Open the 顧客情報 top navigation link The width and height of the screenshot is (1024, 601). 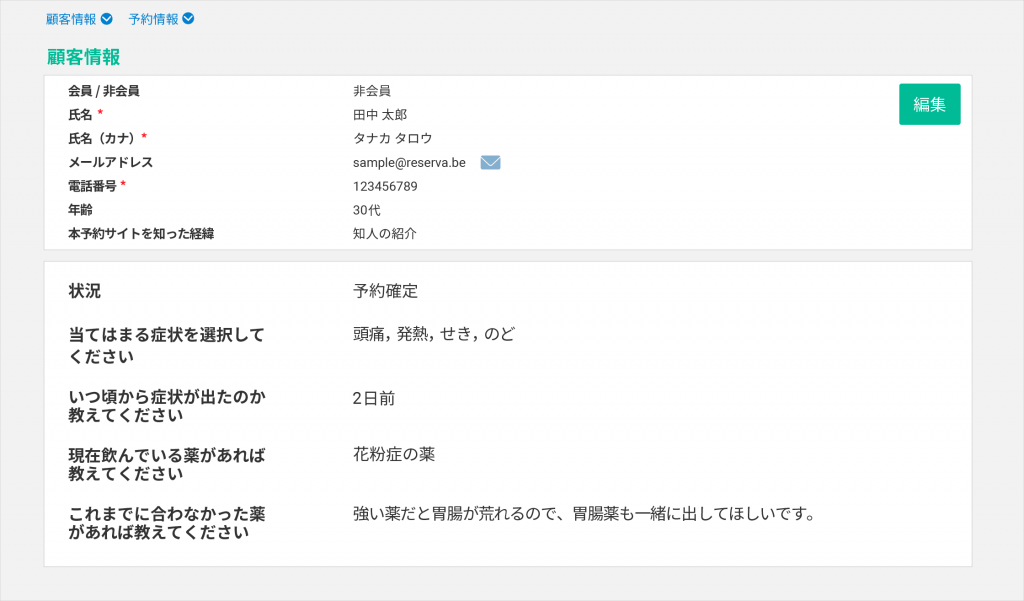pos(71,19)
